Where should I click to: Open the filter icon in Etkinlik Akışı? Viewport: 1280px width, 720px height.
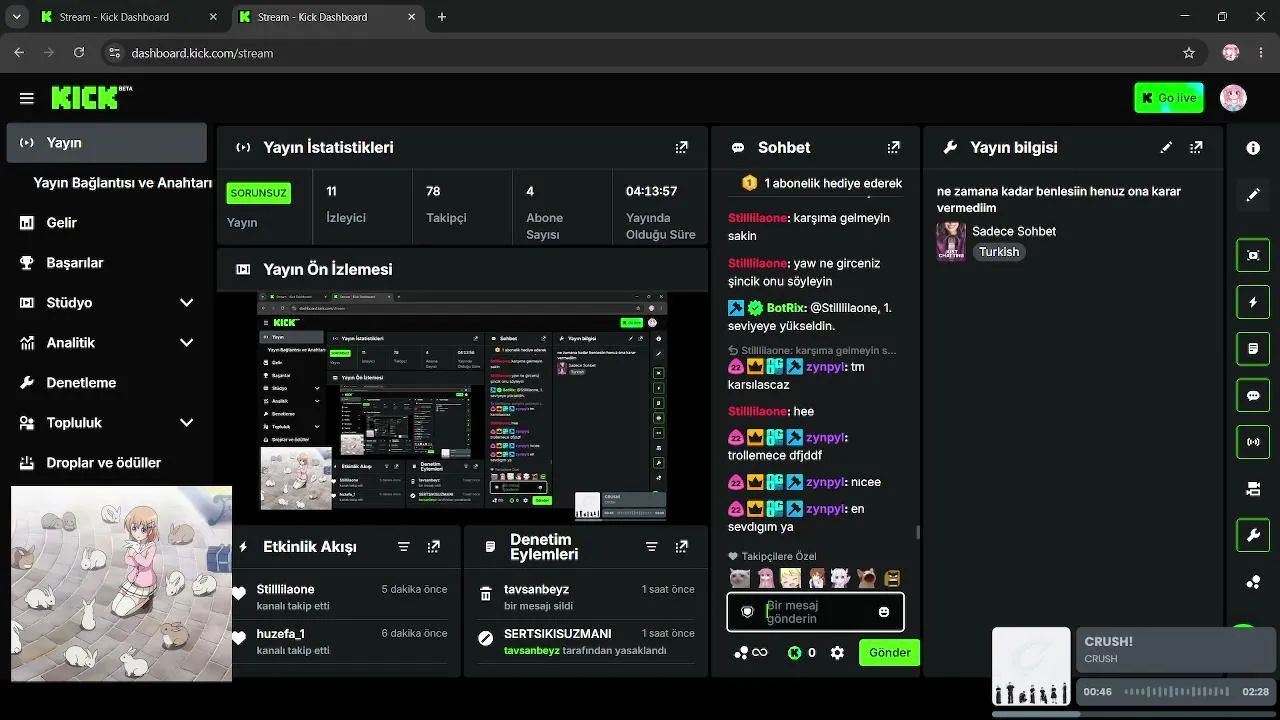click(404, 547)
